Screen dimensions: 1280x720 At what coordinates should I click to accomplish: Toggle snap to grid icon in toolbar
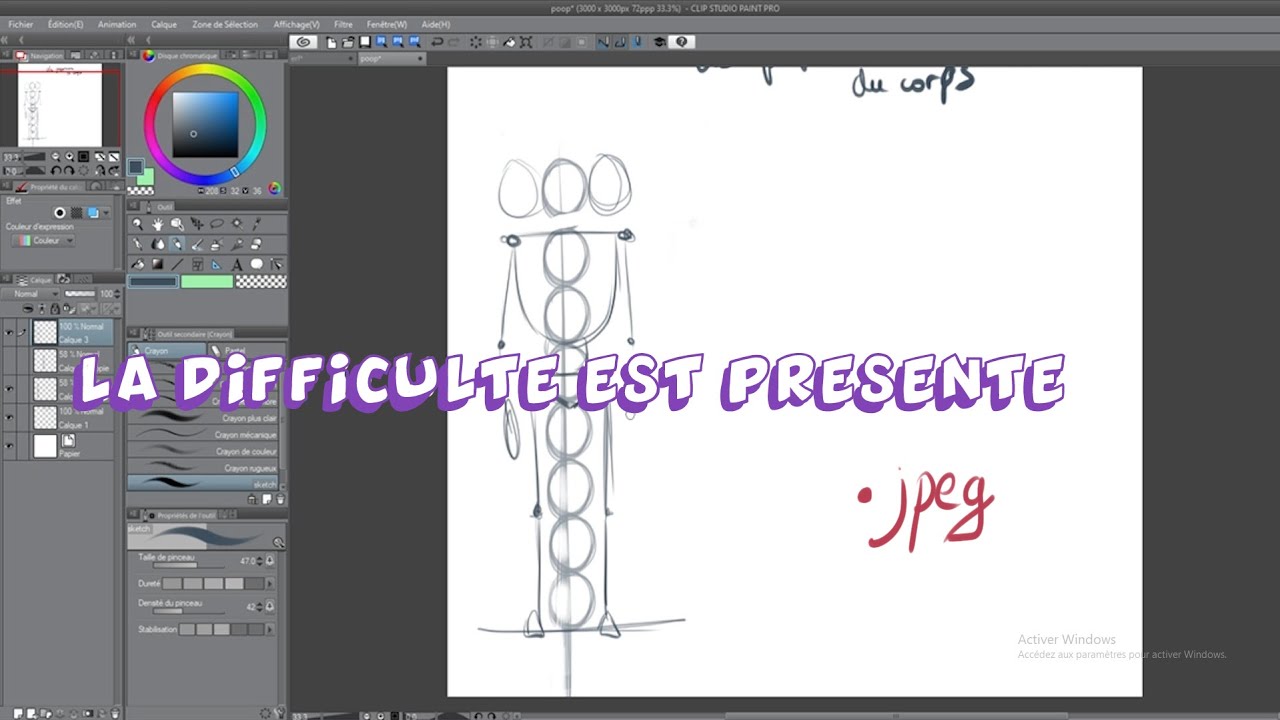click(x=637, y=42)
